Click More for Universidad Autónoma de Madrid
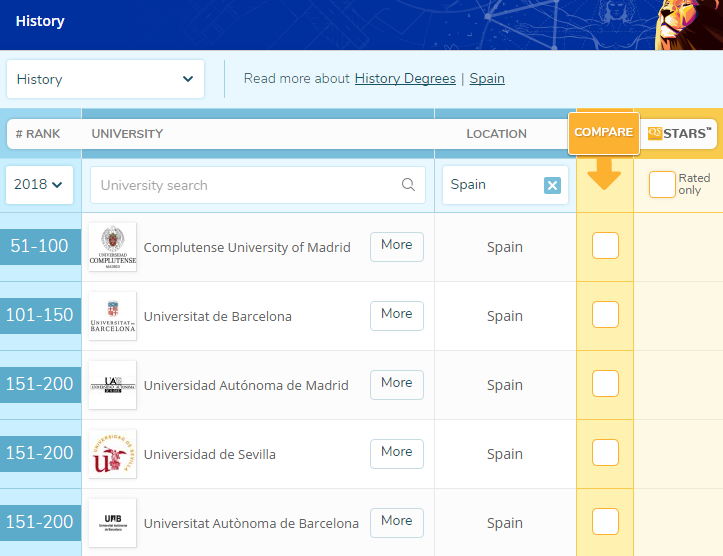Image resolution: width=723 pixels, height=556 pixels. click(x=397, y=384)
